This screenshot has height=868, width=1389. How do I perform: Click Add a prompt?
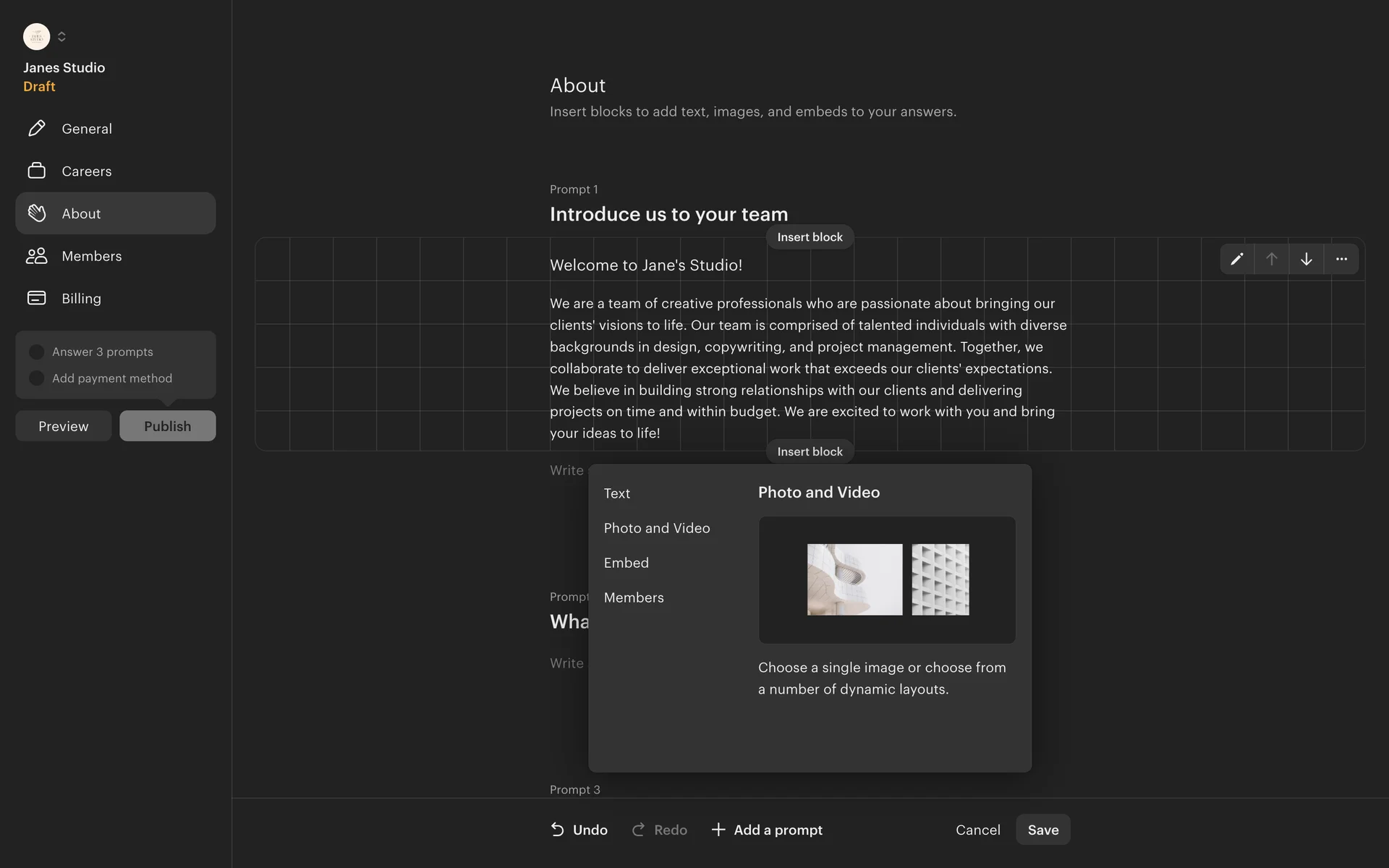pyautogui.click(x=767, y=830)
